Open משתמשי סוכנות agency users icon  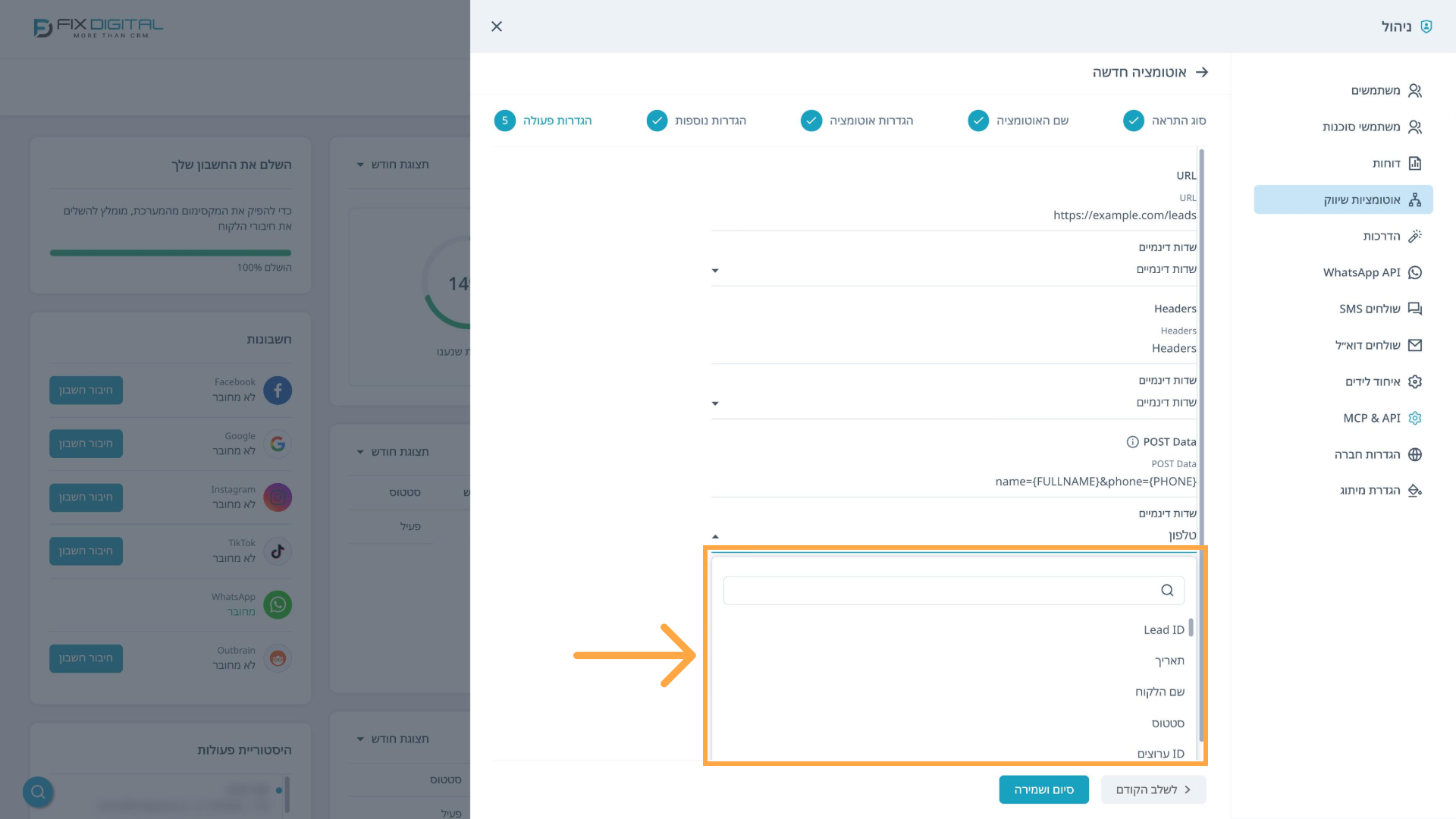pos(1415,127)
